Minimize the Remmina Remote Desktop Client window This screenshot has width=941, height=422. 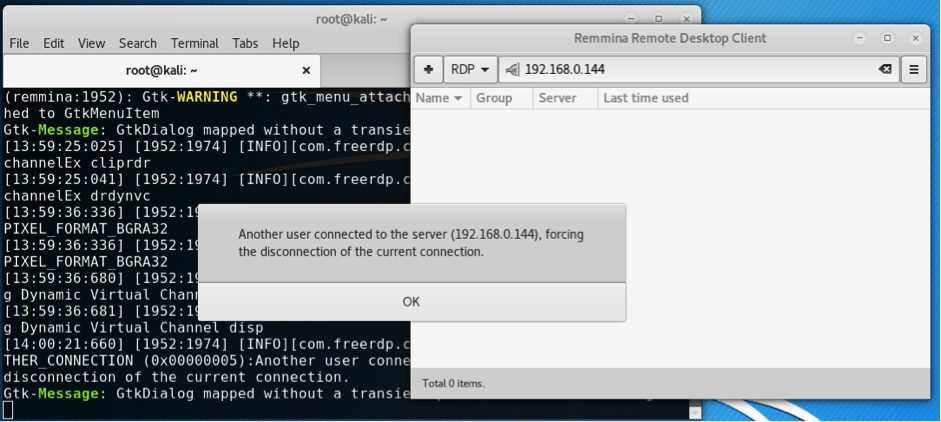tap(858, 38)
